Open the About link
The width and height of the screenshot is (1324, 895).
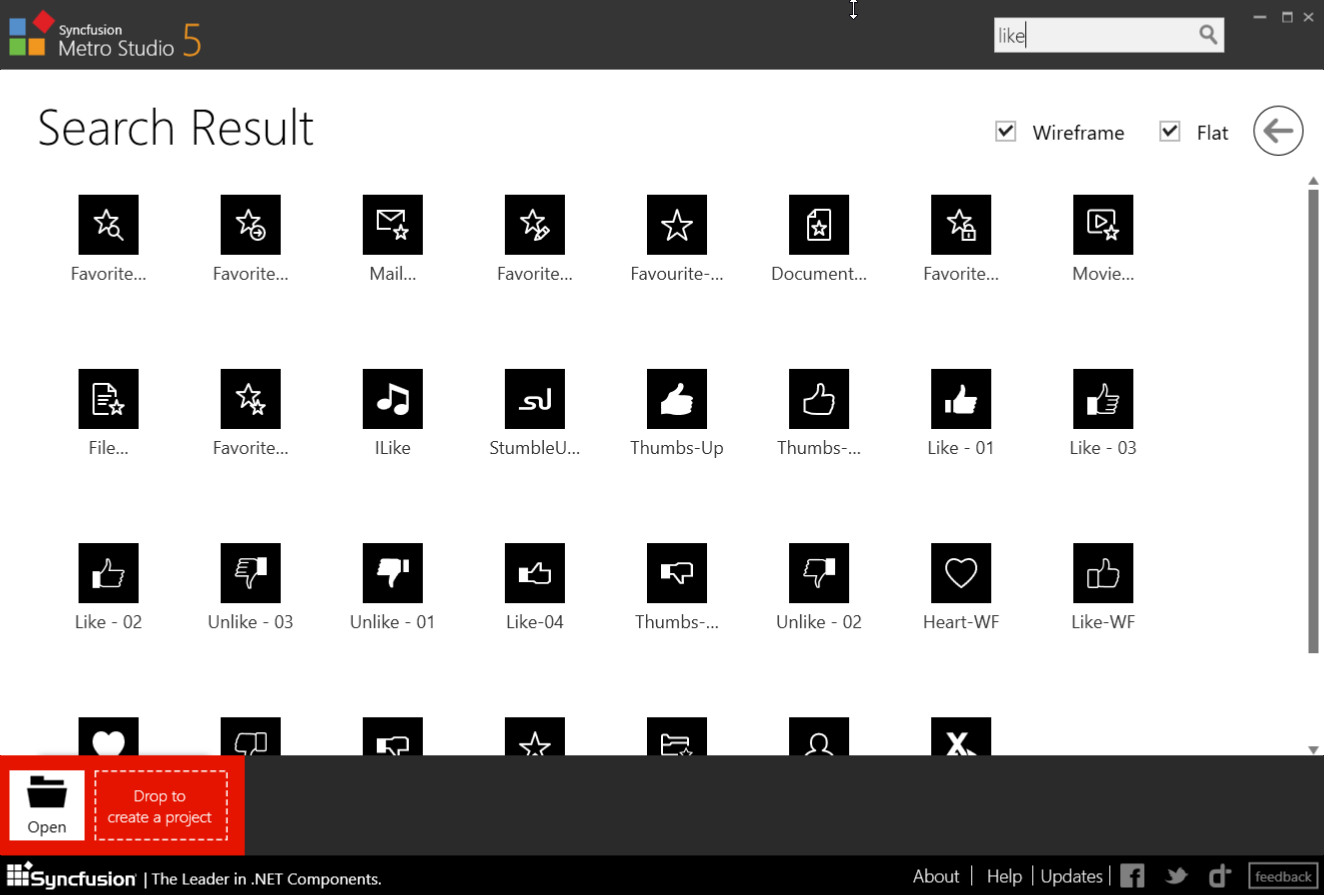point(935,876)
